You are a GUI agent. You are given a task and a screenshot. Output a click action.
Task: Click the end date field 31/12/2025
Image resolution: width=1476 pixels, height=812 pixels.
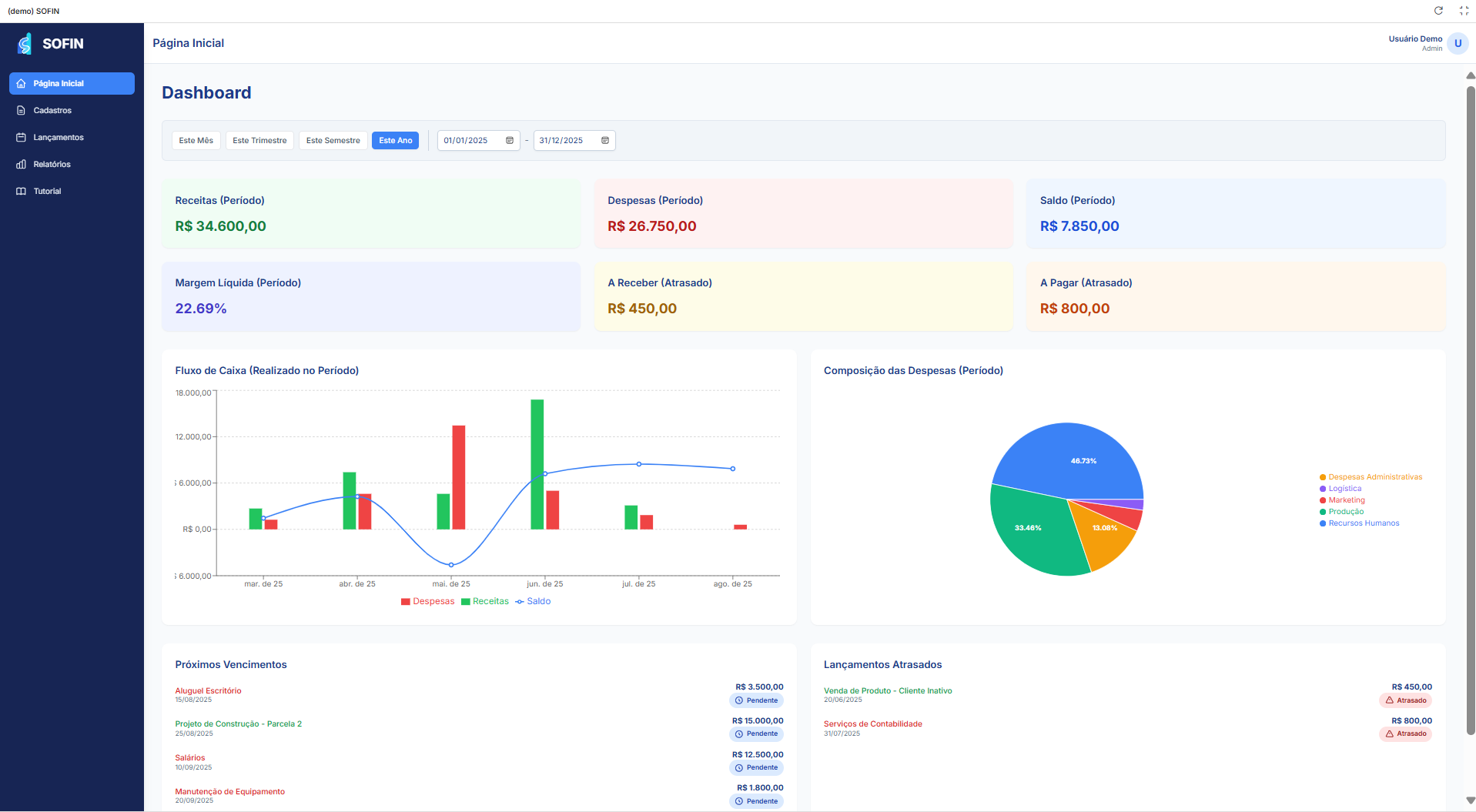(574, 141)
